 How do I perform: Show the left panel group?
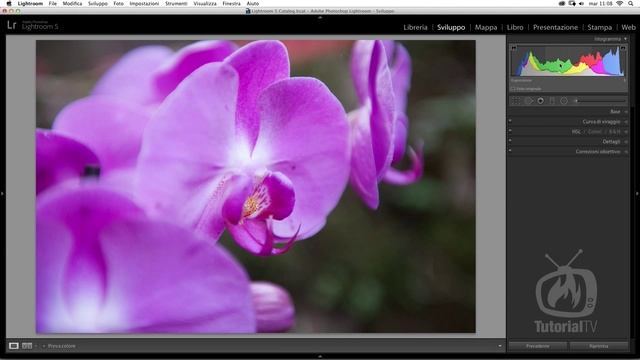coord(2,193)
